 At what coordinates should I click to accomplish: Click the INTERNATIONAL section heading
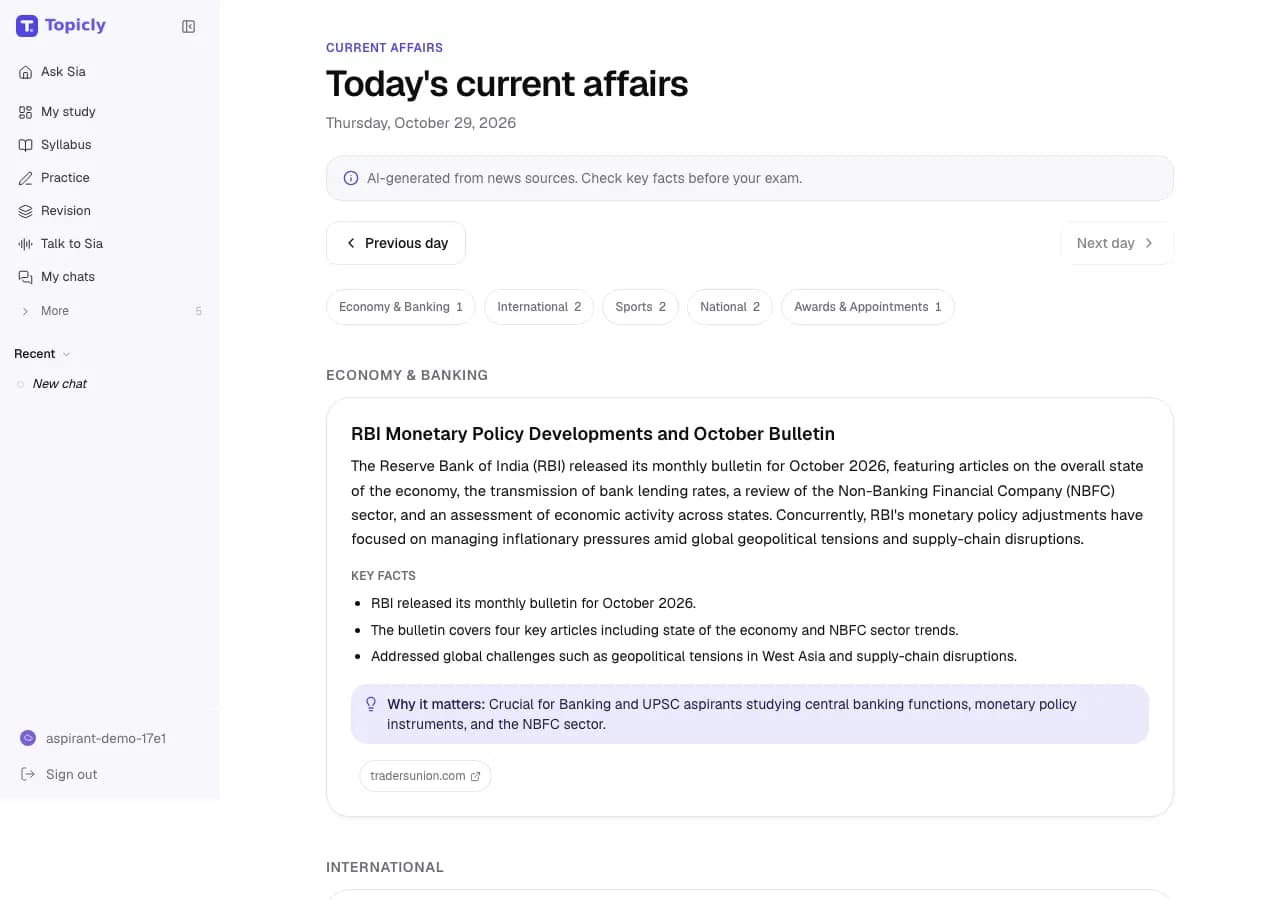[x=385, y=867]
